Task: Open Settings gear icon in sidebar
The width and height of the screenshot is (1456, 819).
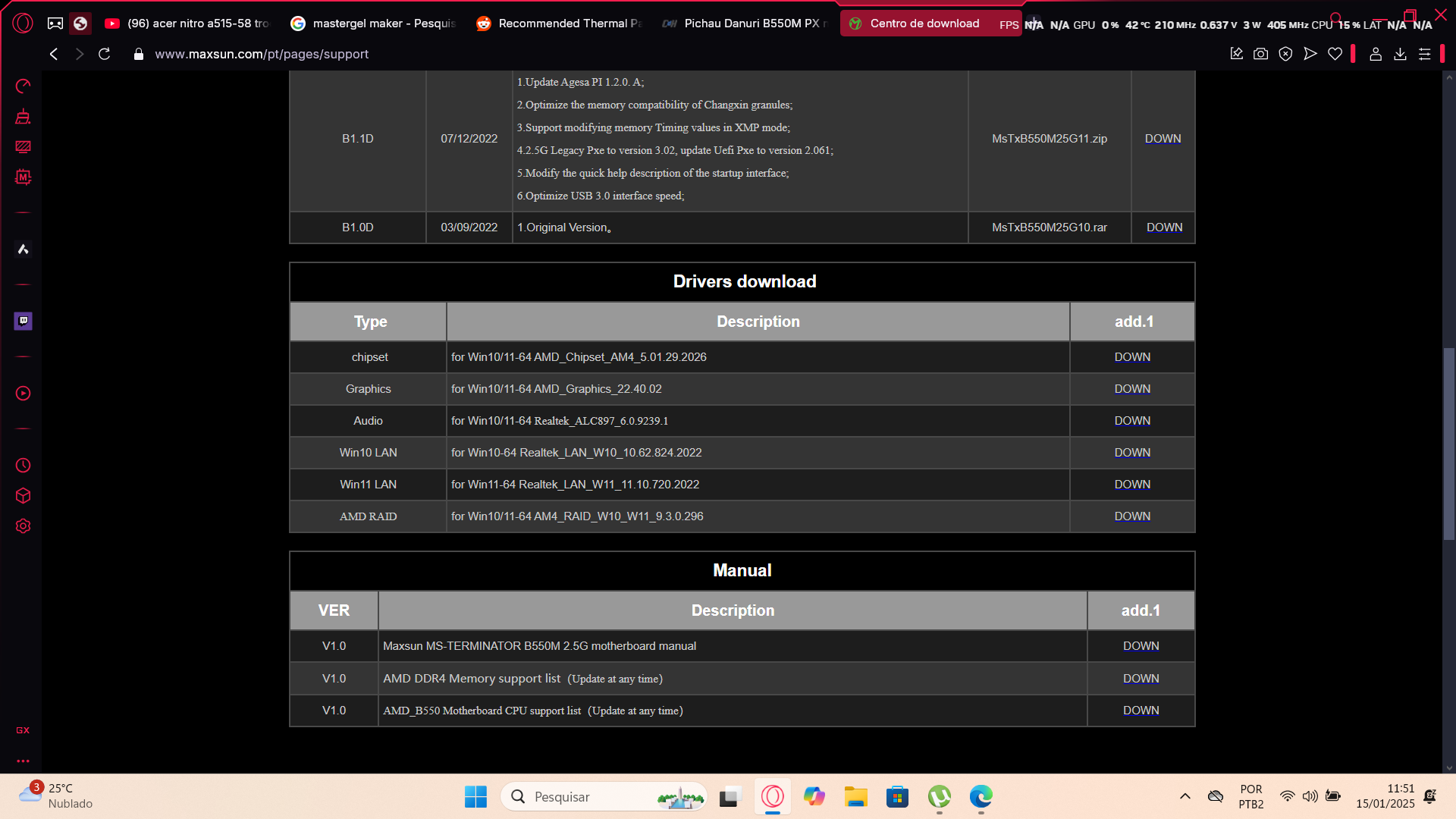Action: coord(23,526)
